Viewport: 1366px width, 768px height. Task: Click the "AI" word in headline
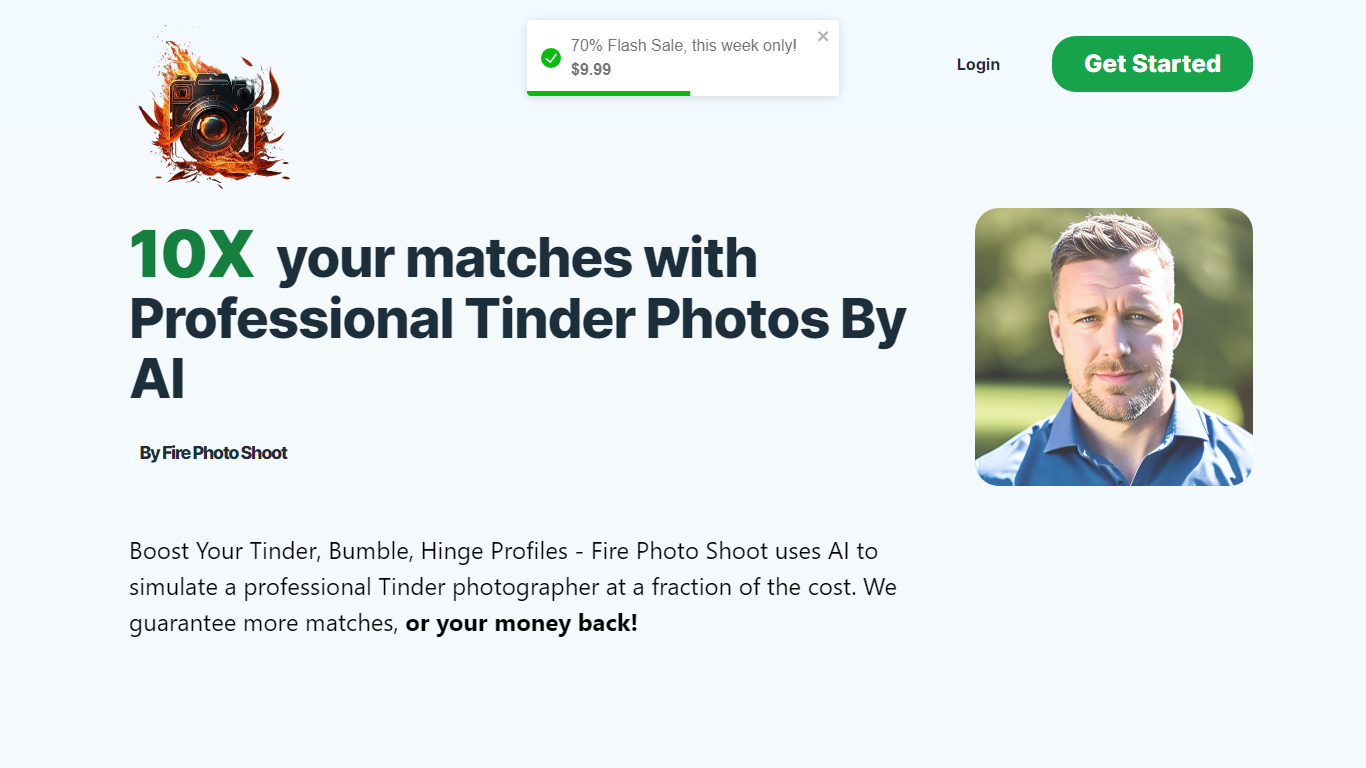(157, 380)
